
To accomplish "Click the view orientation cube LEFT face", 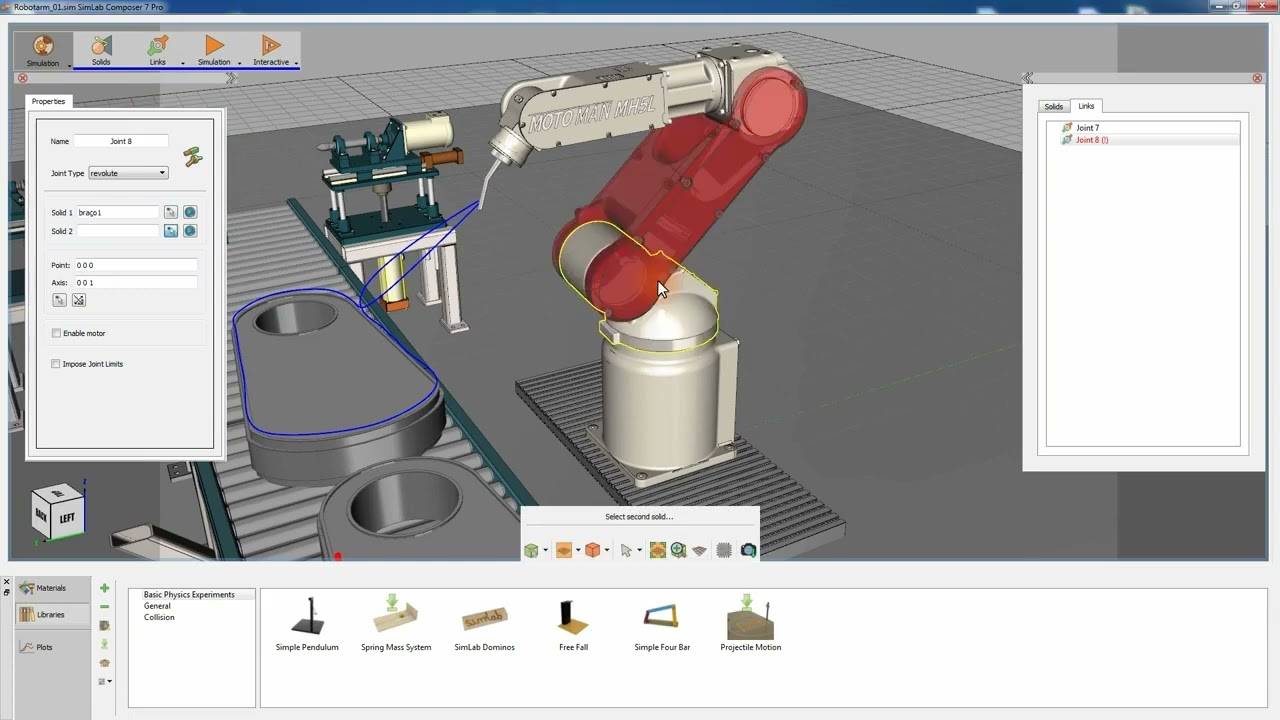I will [x=67, y=518].
